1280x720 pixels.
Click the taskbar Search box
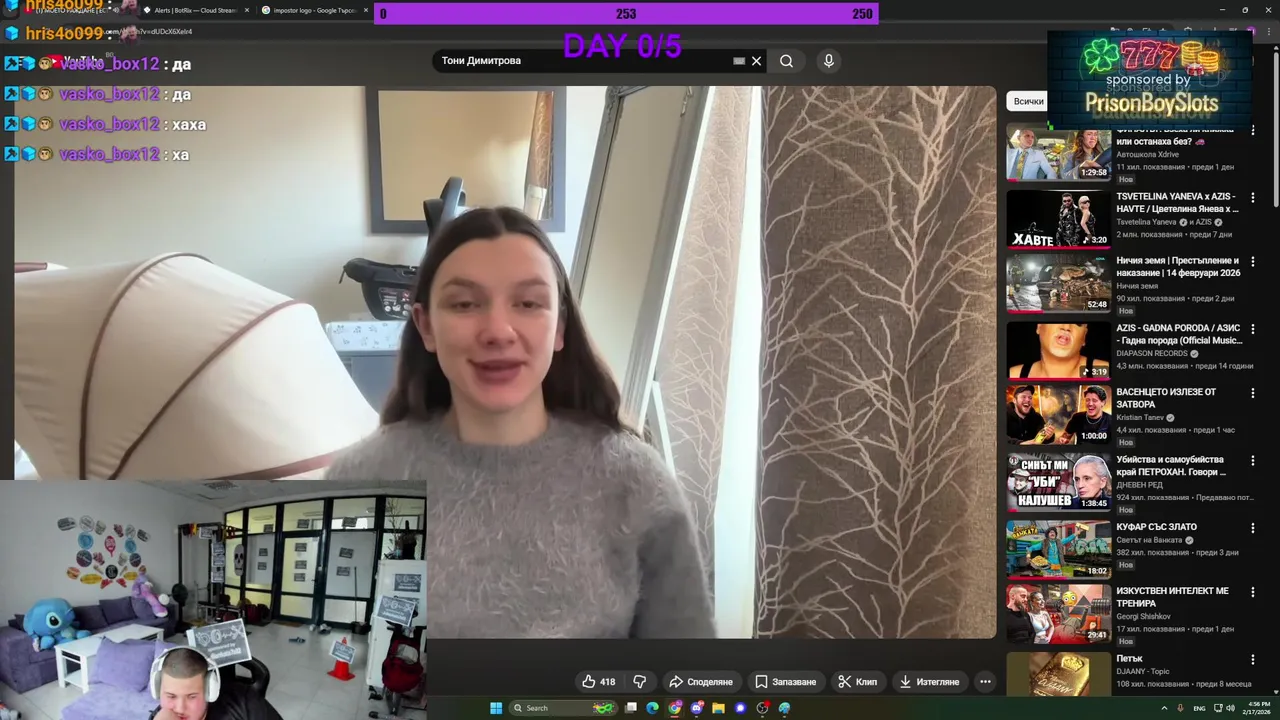(563, 708)
